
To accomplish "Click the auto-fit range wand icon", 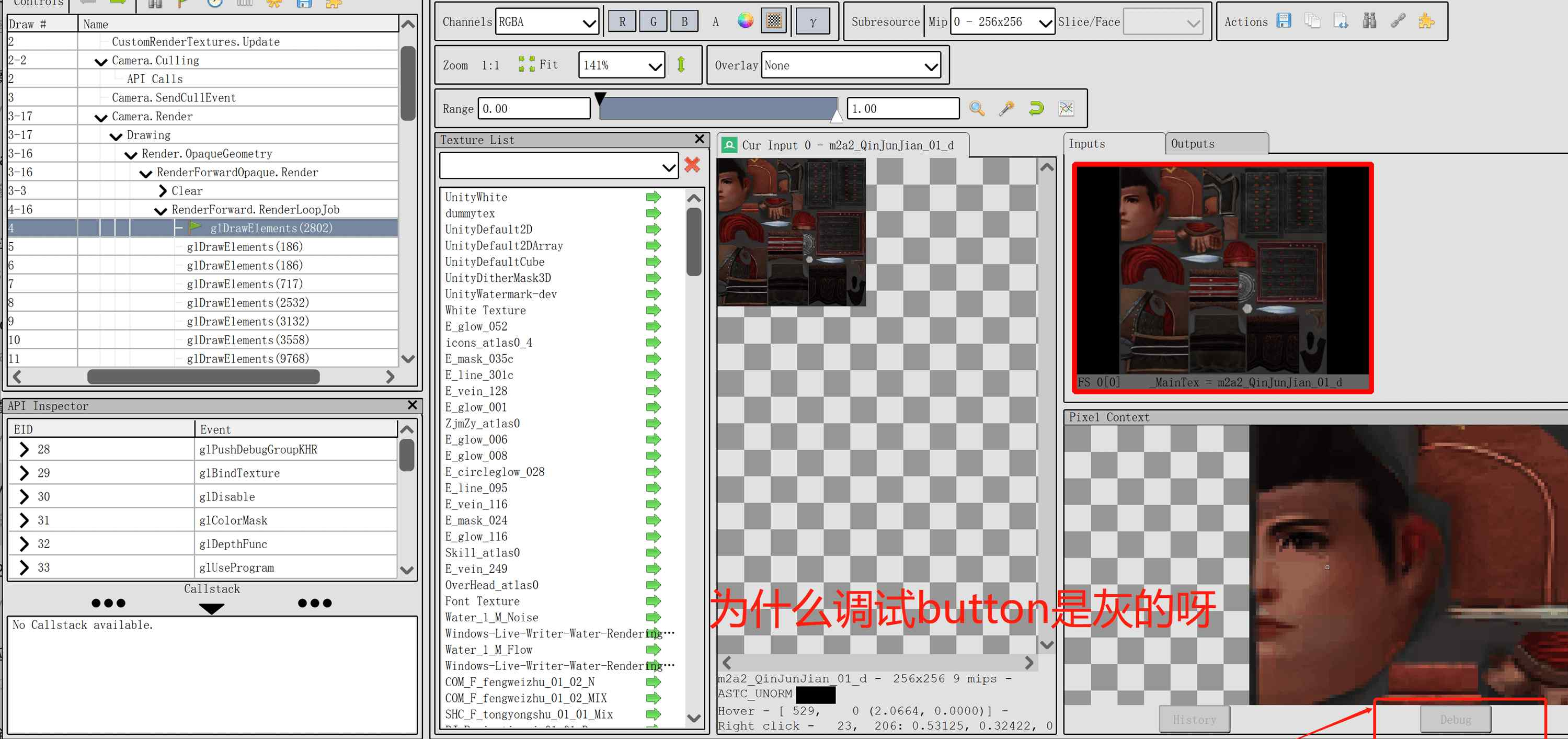I will [x=1006, y=108].
